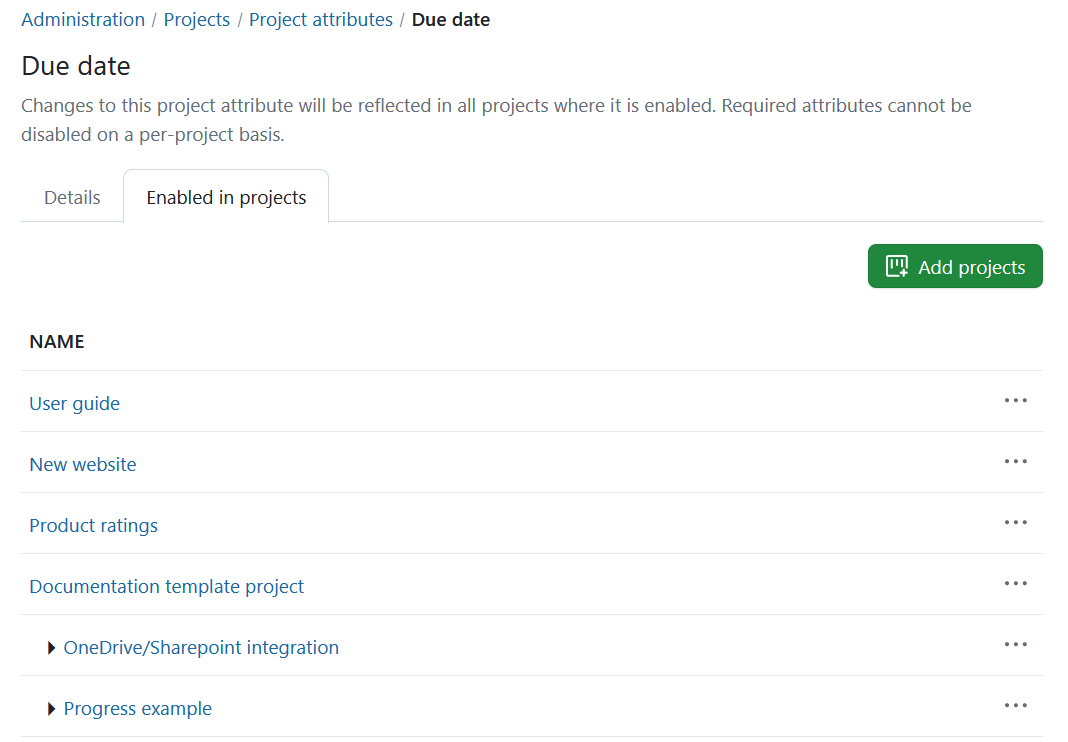Open actions menu for the New website row

pos(1015,462)
